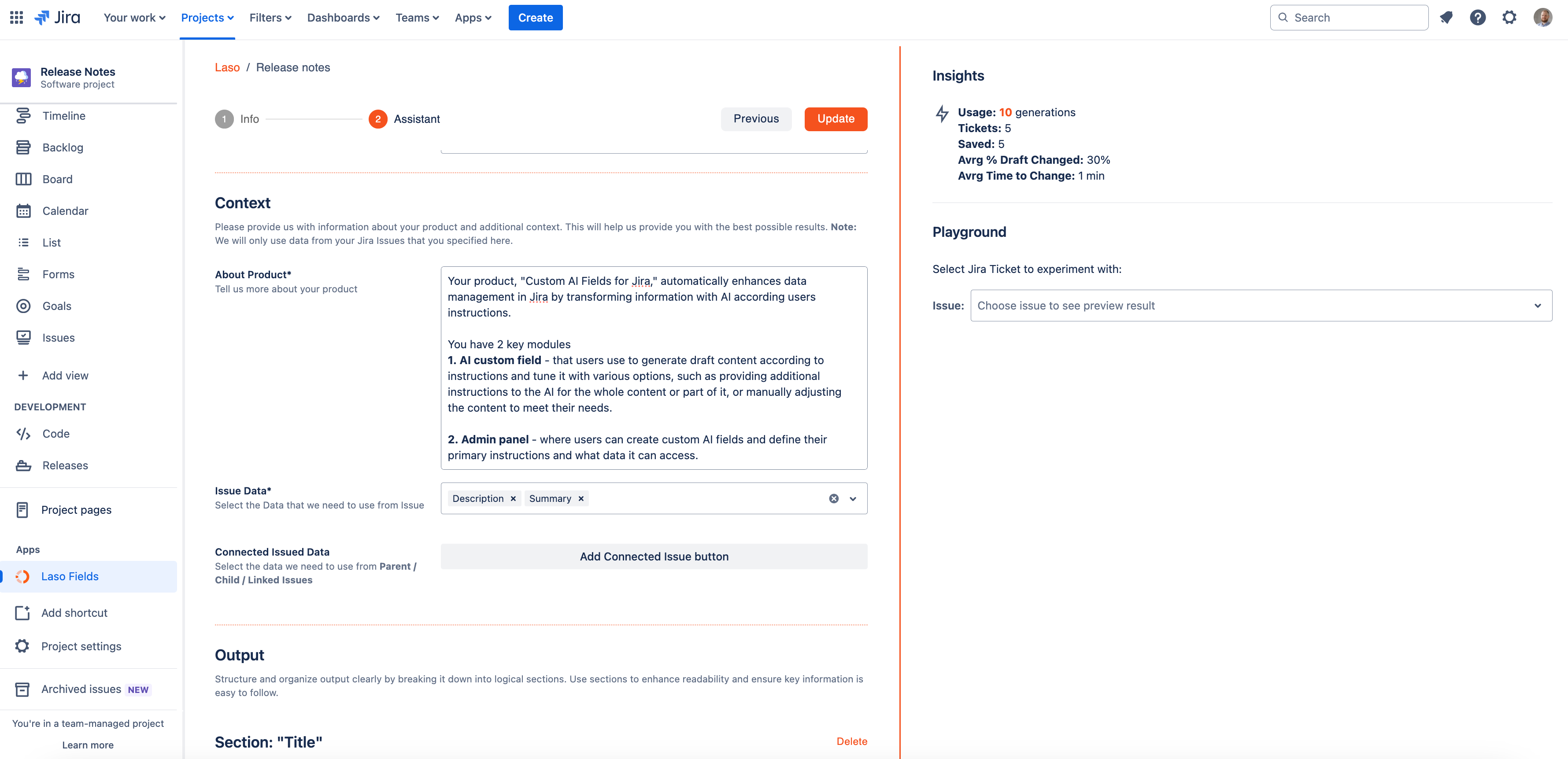
Task: Click the user profile avatar
Action: click(1542, 18)
